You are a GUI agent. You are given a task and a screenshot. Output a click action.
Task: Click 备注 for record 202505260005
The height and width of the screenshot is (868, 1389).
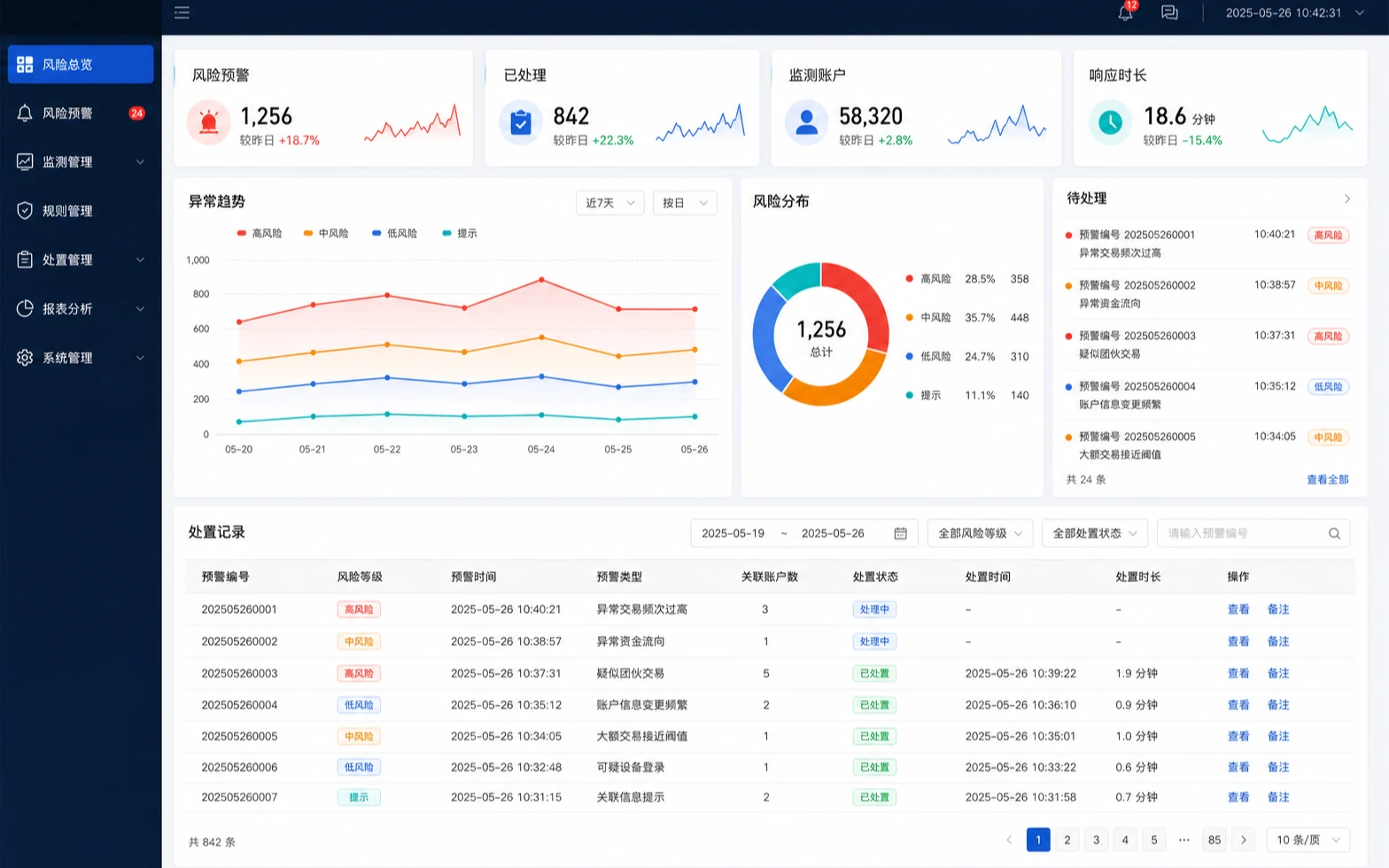(1278, 736)
